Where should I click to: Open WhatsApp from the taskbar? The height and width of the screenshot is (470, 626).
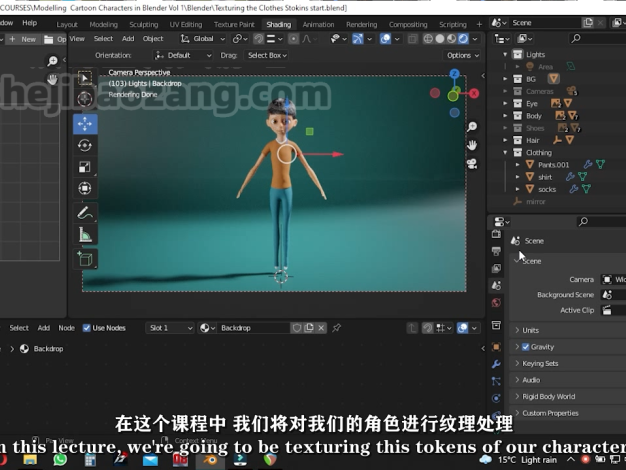tap(60, 460)
